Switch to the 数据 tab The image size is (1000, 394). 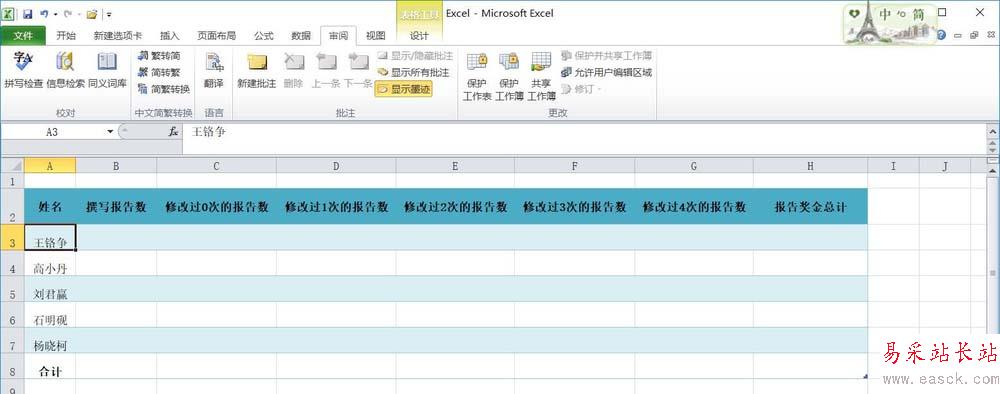coord(301,36)
